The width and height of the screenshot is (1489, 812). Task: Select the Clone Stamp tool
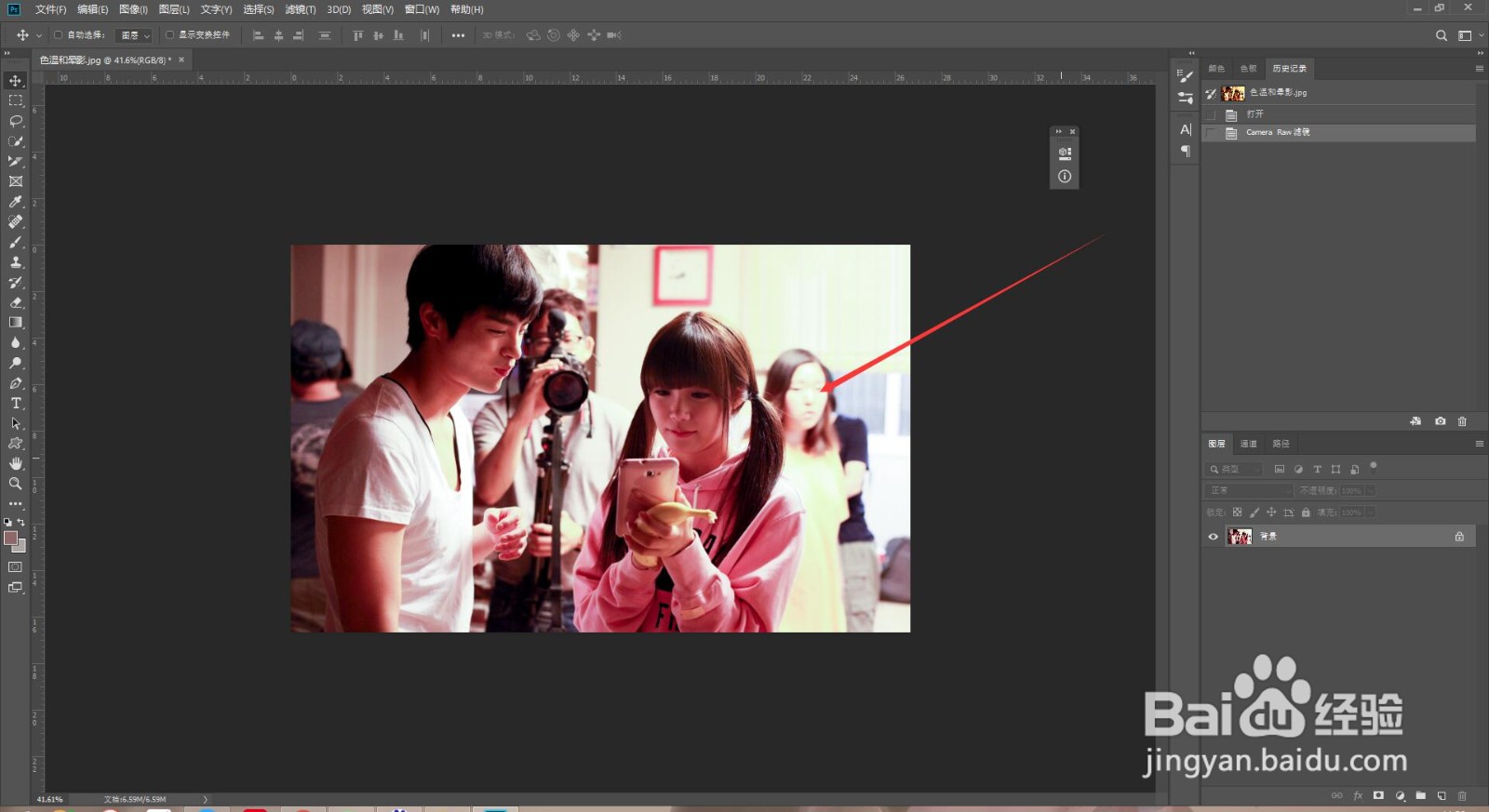pos(16,262)
